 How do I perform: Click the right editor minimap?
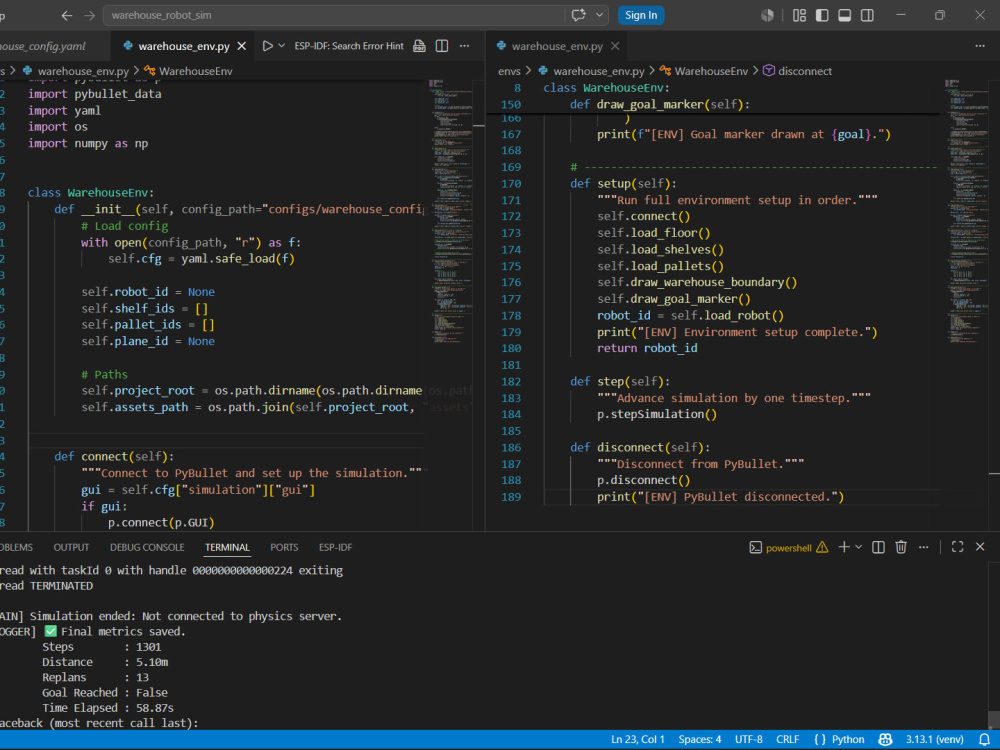[966, 210]
